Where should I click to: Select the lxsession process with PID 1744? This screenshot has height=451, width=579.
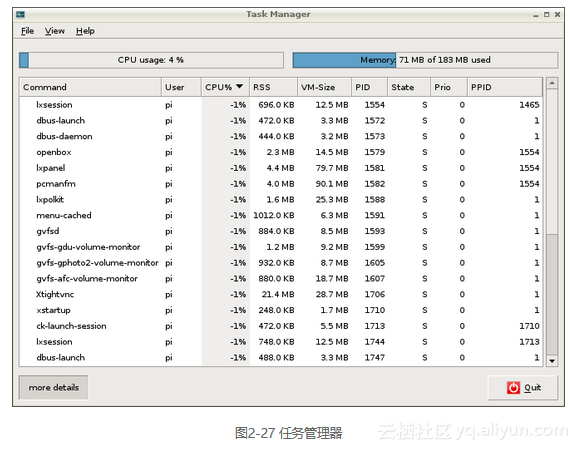281,342
